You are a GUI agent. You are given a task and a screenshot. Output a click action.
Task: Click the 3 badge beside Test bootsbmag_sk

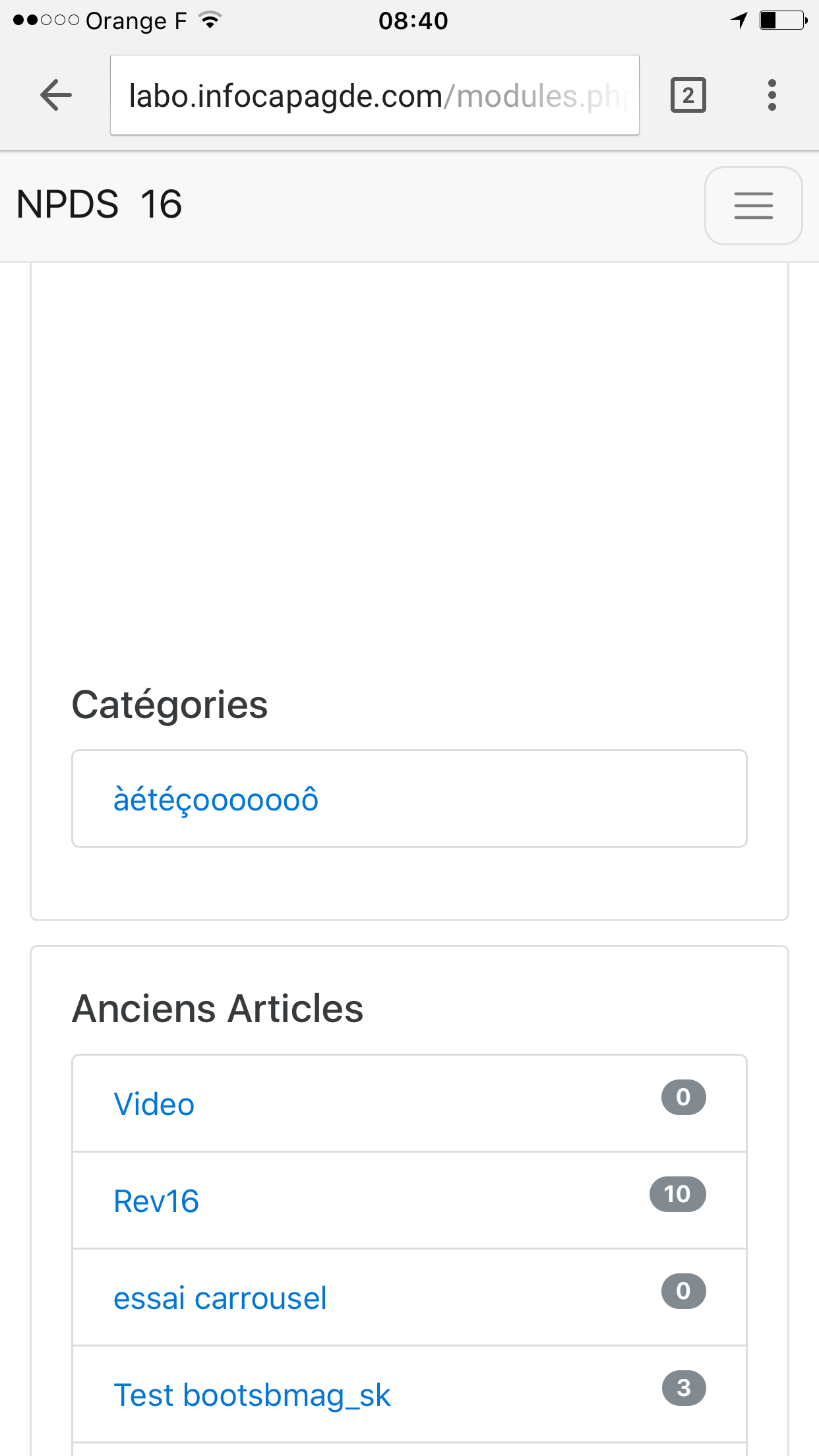coord(684,1388)
